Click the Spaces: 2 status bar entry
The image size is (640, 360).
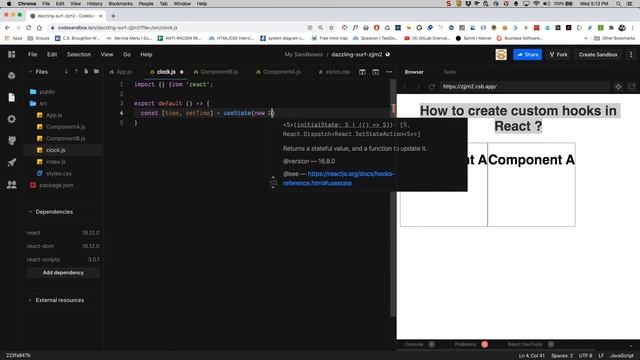click(x=562, y=356)
